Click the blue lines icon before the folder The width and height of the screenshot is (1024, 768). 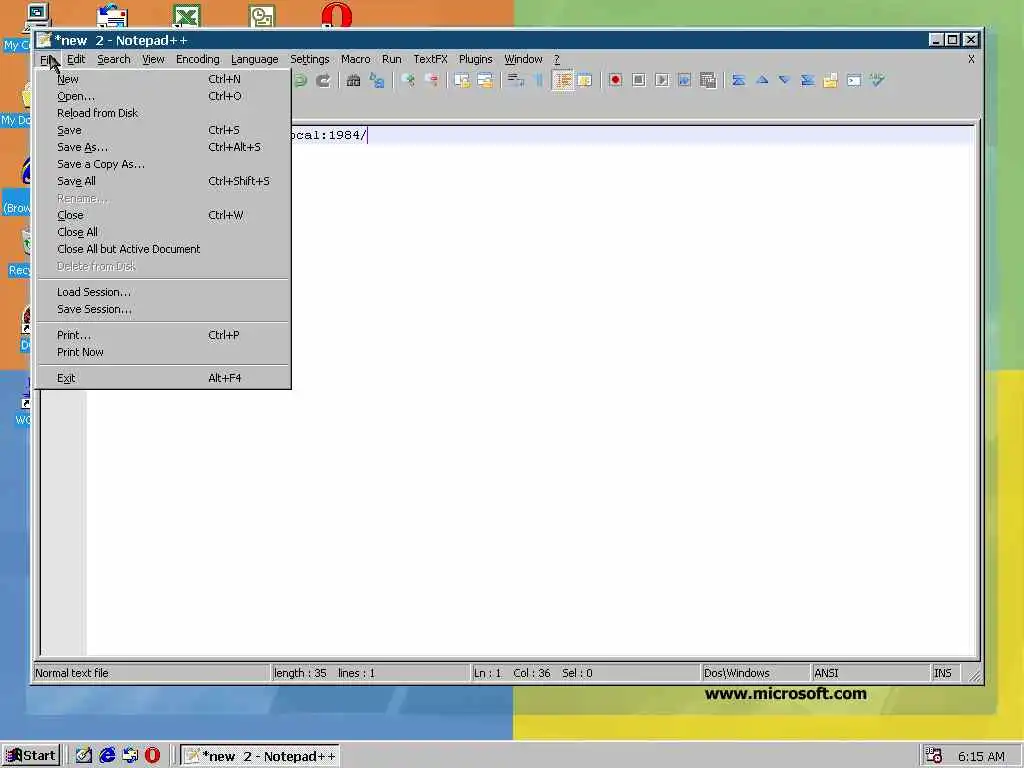pos(808,80)
